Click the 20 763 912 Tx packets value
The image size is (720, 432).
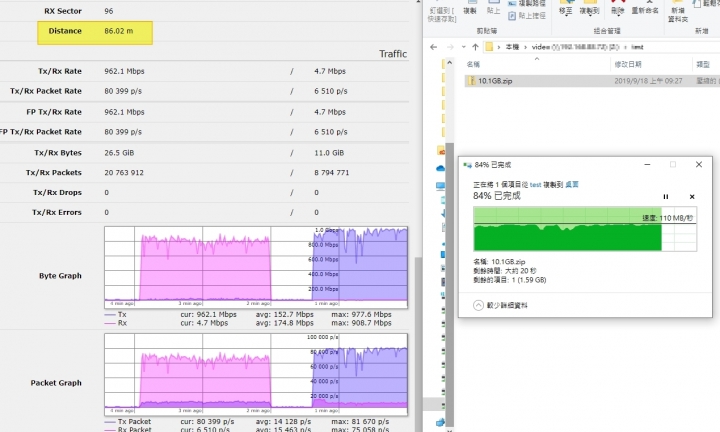[124, 173]
